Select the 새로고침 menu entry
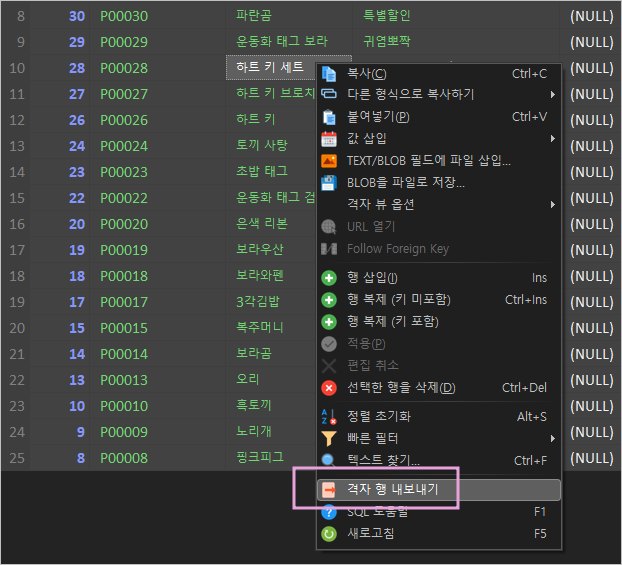The height and width of the screenshot is (565, 622). pyautogui.click(x=439, y=534)
